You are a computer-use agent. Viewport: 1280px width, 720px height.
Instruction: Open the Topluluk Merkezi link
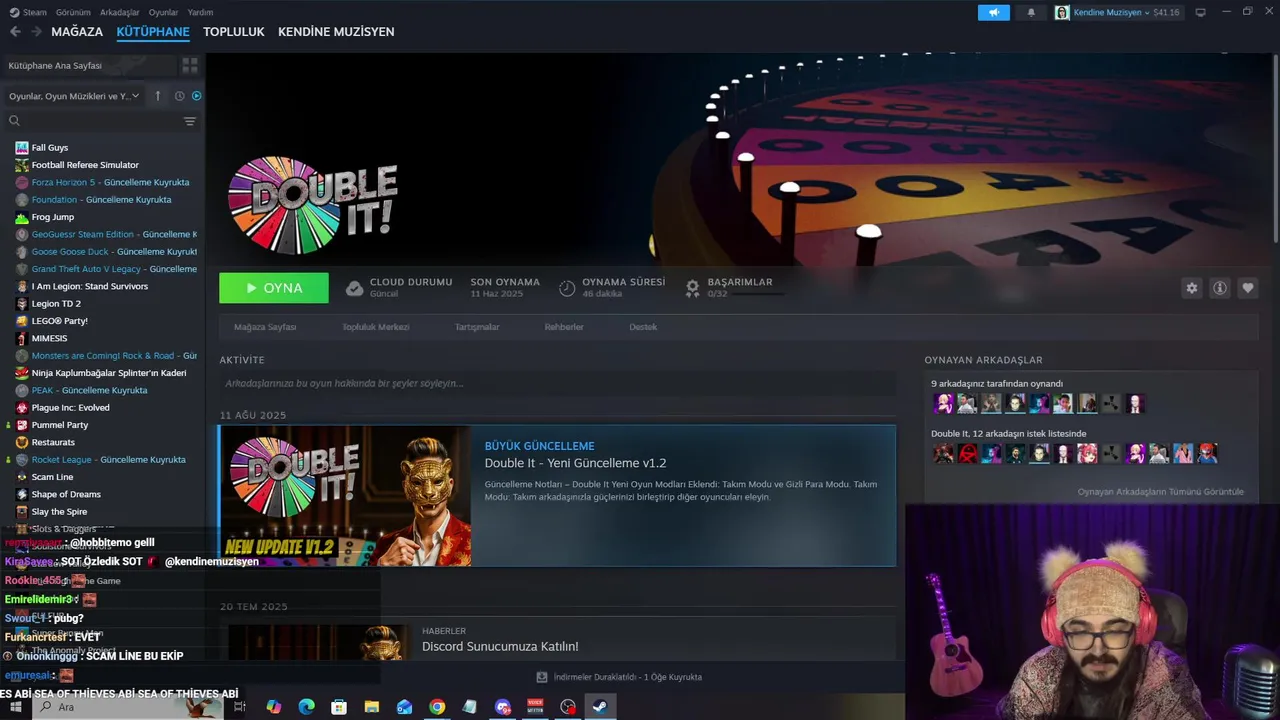point(375,327)
